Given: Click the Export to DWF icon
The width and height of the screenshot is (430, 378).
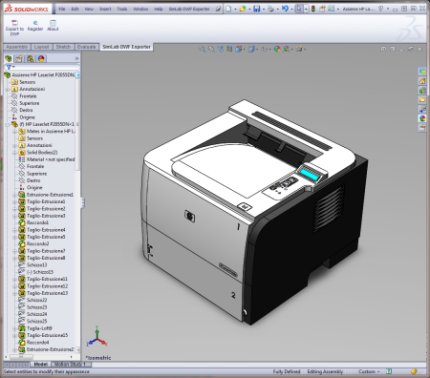Looking at the screenshot, I should [14, 23].
